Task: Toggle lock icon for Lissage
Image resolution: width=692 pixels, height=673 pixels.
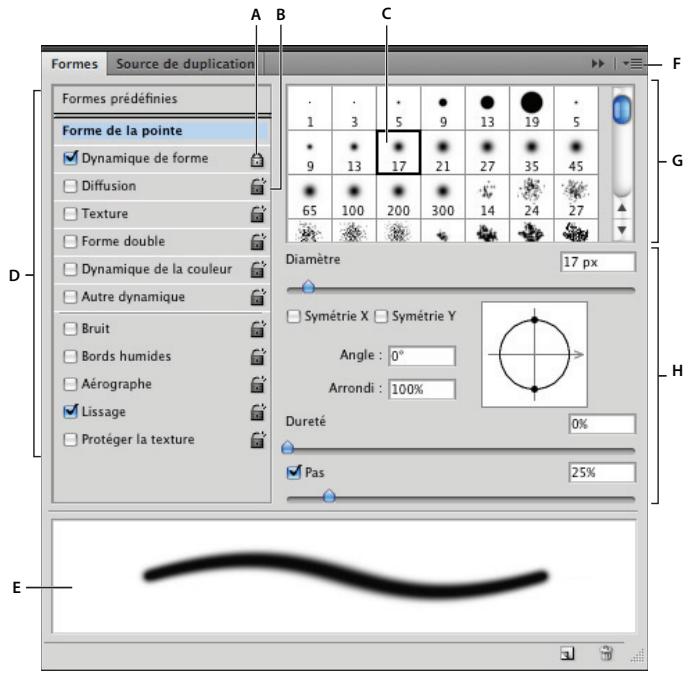Action: pos(258,412)
